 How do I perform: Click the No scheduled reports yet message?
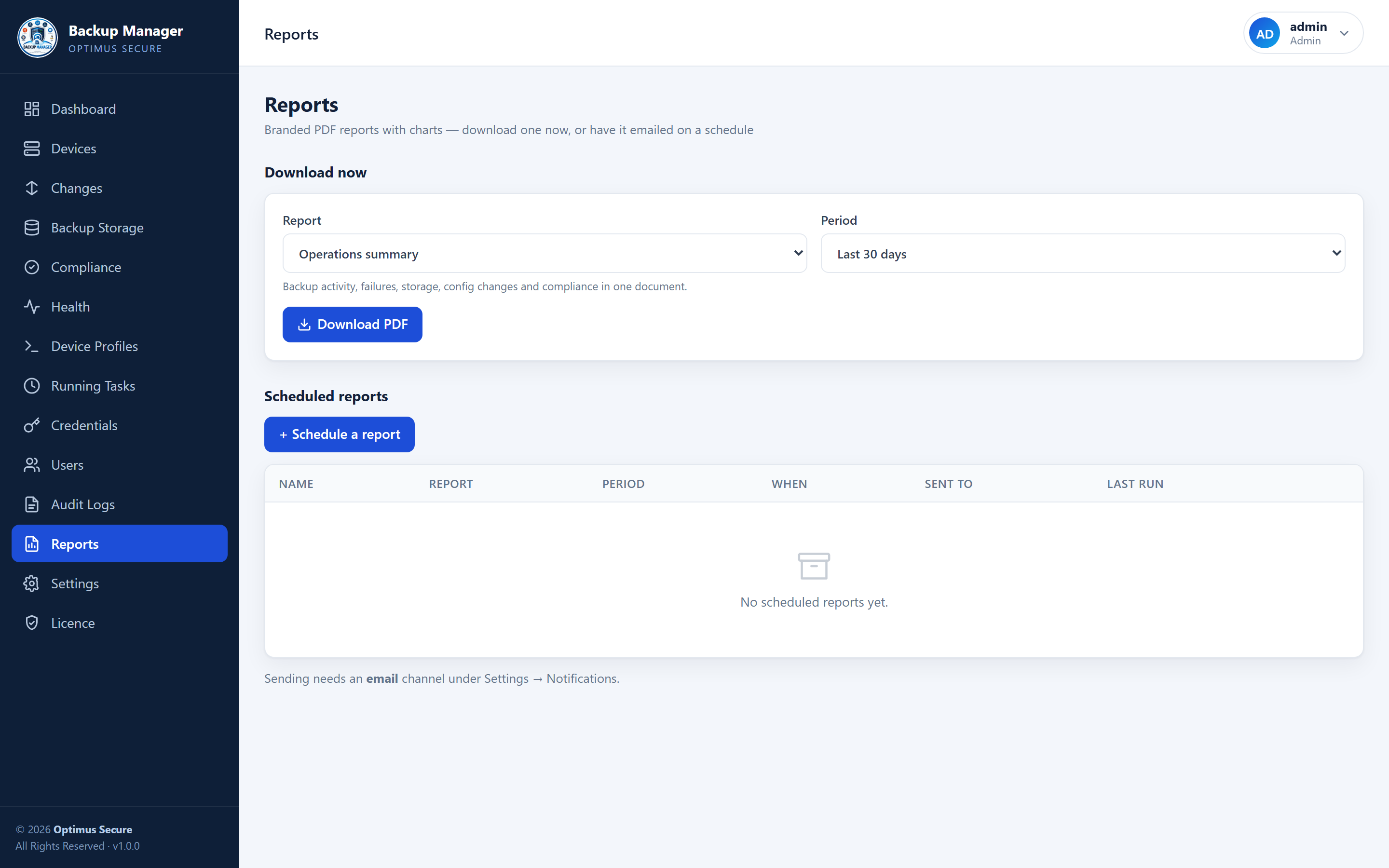pyautogui.click(x=814, y=602)
